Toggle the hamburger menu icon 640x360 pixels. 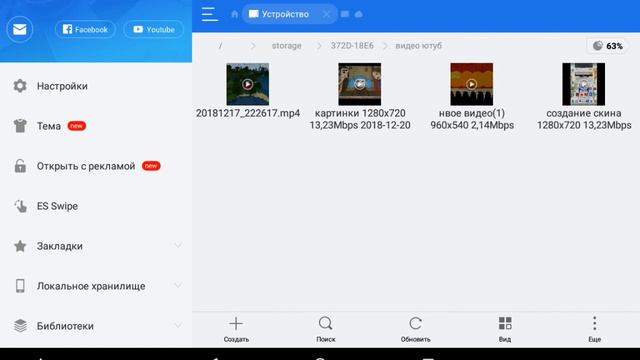tap(209, 14)
